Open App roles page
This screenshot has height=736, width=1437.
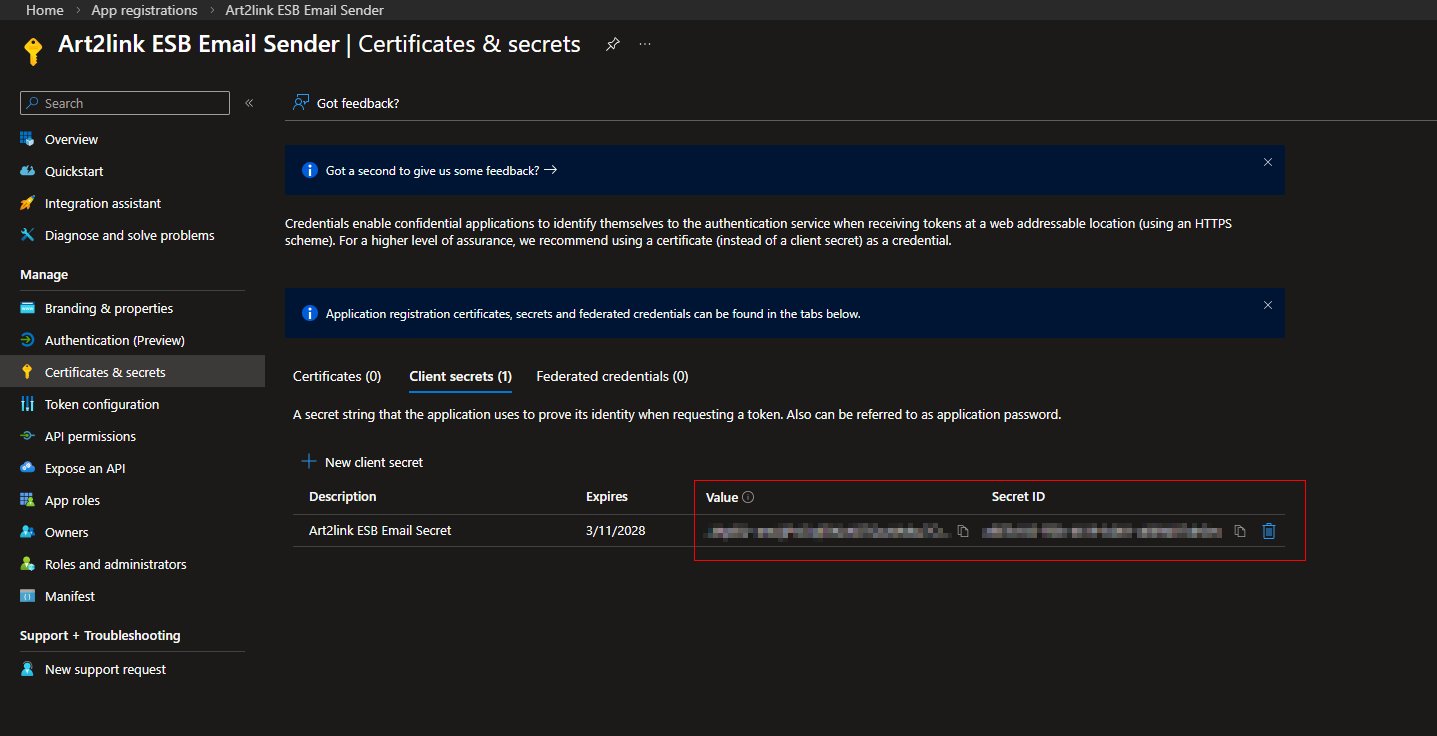[x=72, y=500]
